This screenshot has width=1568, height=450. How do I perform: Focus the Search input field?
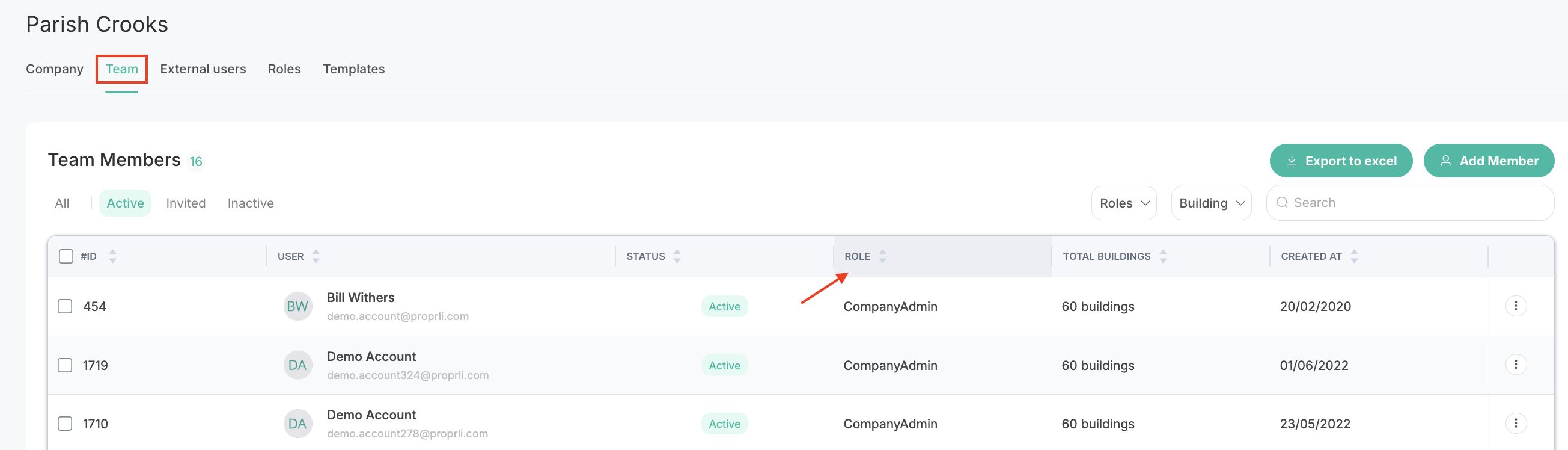1410,203
